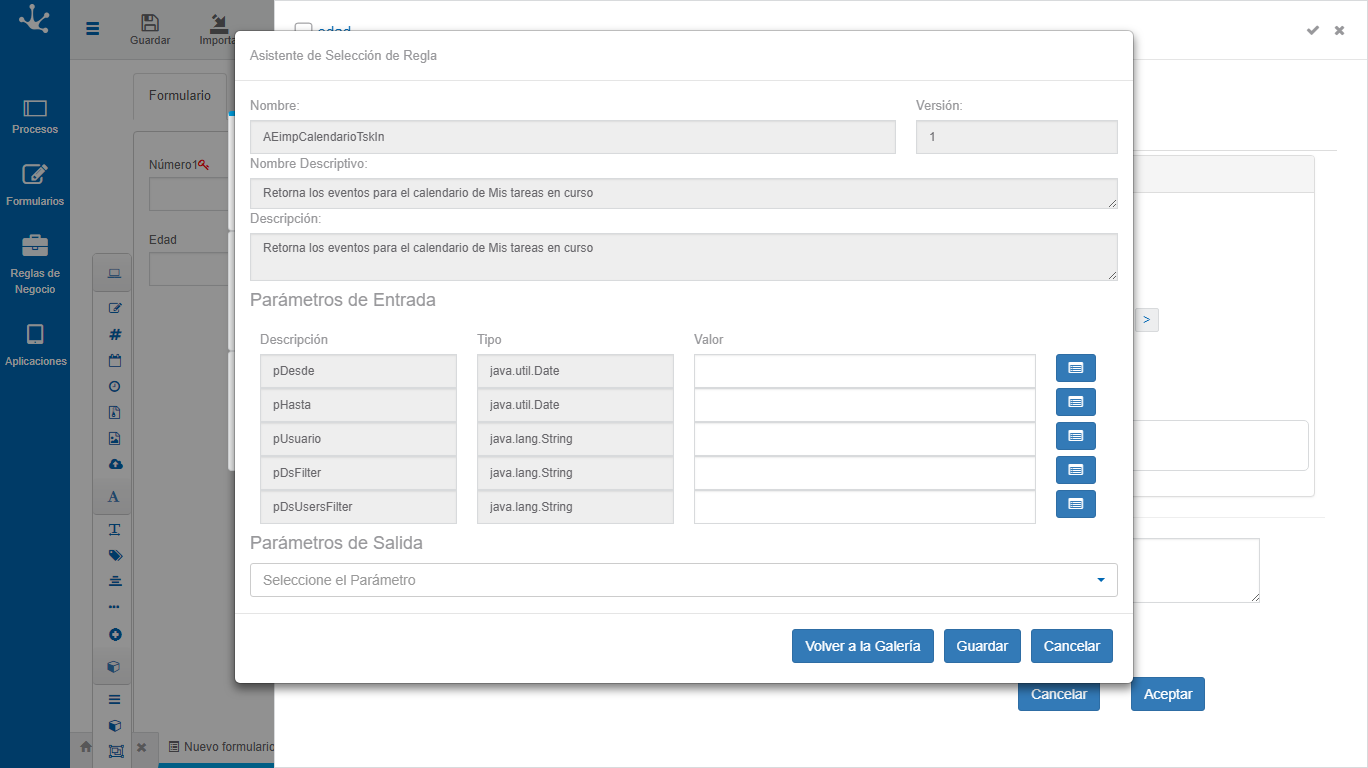This screenshot has width=1368, height=768.
Task: Open the Procesos section in sidebar
Action: coord(35,116)
